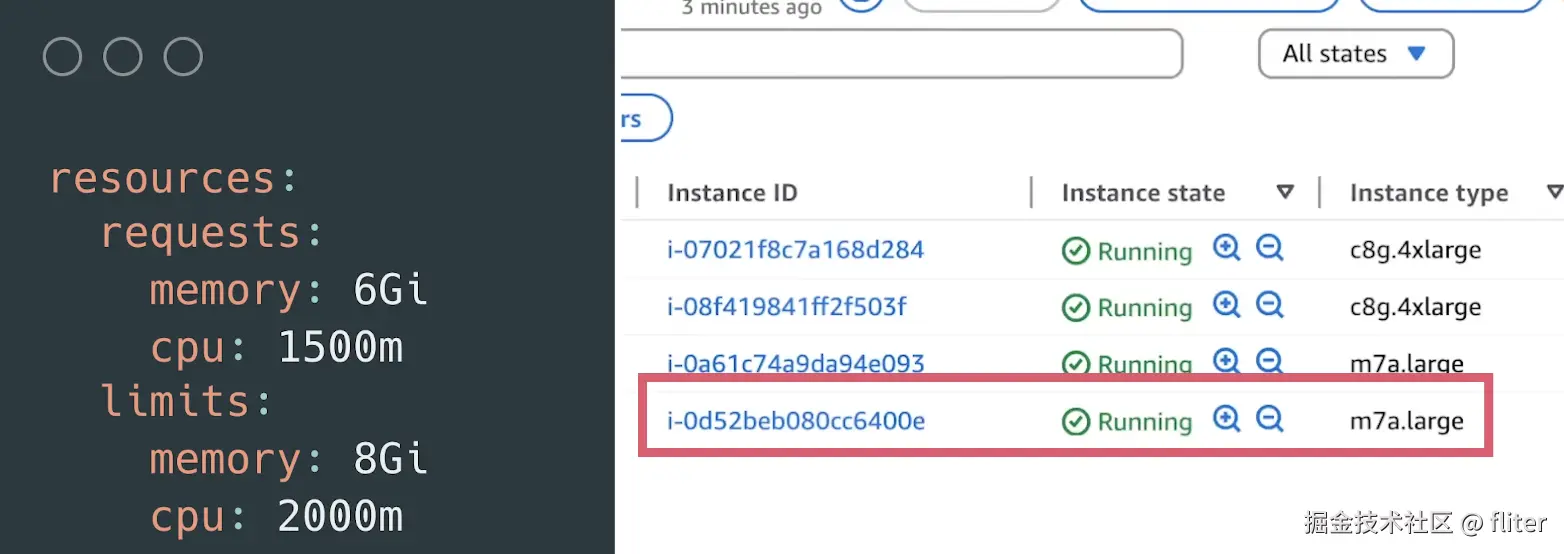Click the Running status in the c8g.4xlarge first row
Screen dimensions: 1564x554
click(x=1127, y=251)
